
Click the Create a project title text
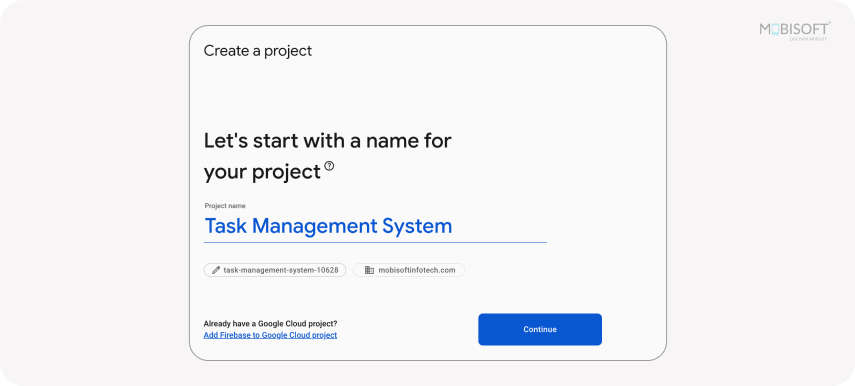(258, 51)
